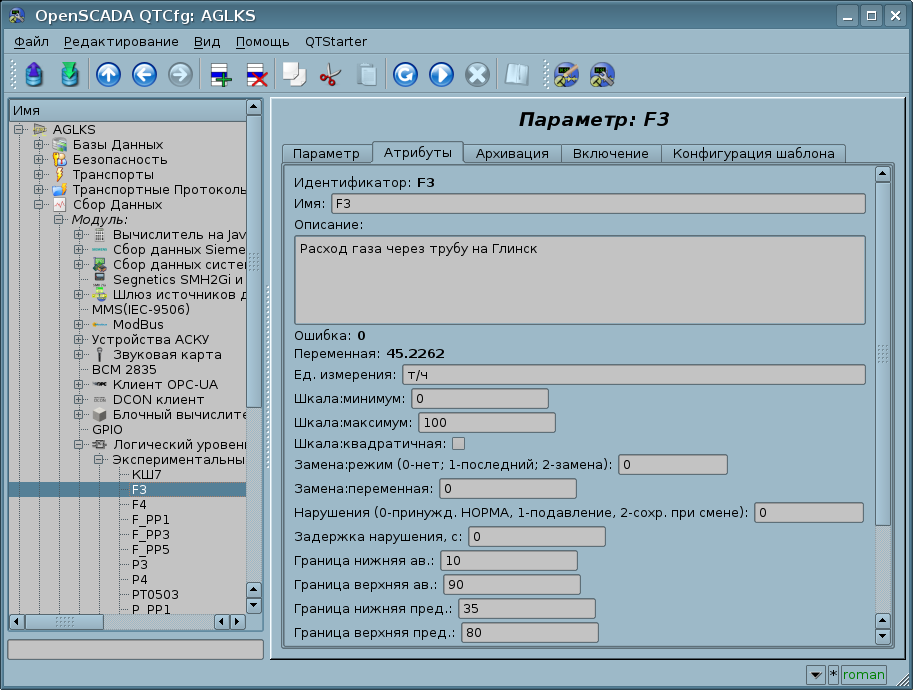The width and height of the screenshot is (913, 690).
Task: Click the Delete item icon with red cross
Action: (x=256, y=75)
